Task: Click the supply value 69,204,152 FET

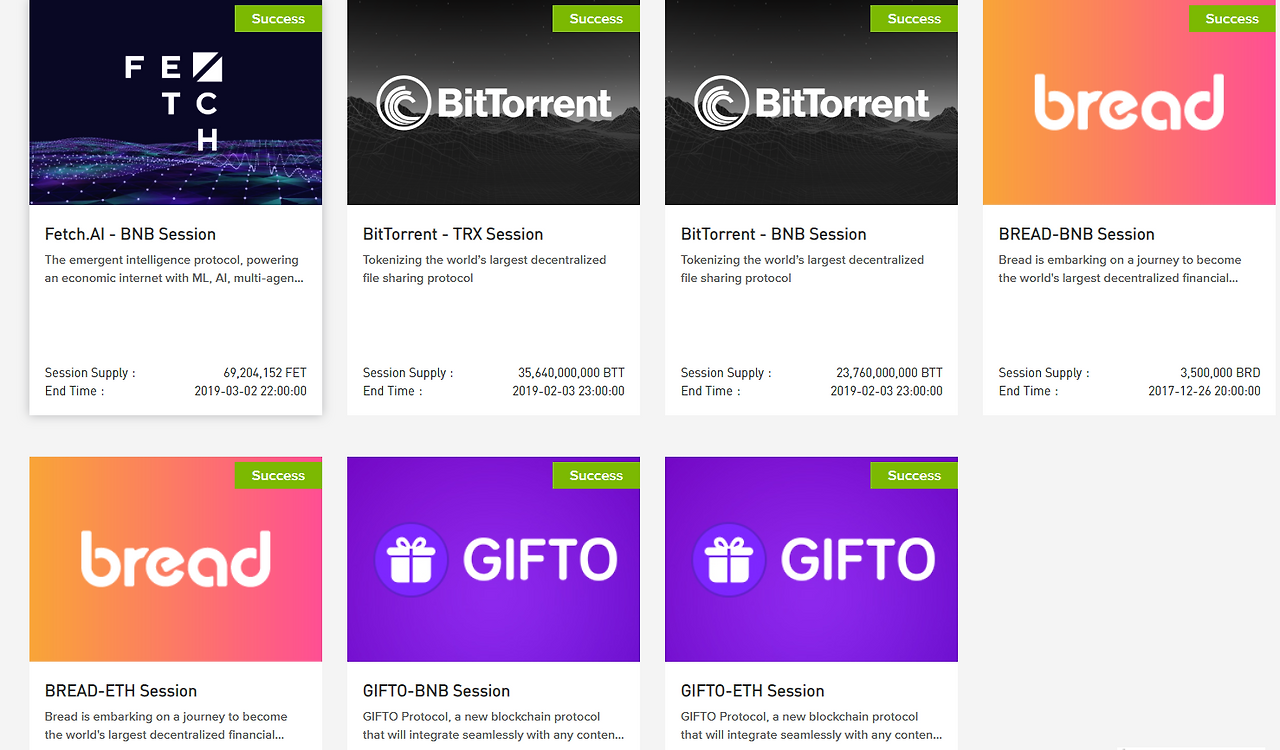Action: (265, 373)
